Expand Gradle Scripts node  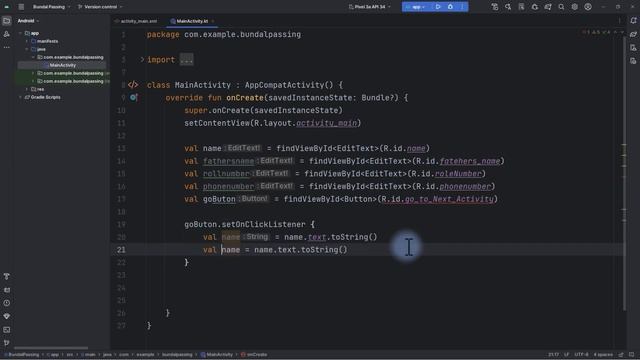pyautogui.click(x=20, y=97)
